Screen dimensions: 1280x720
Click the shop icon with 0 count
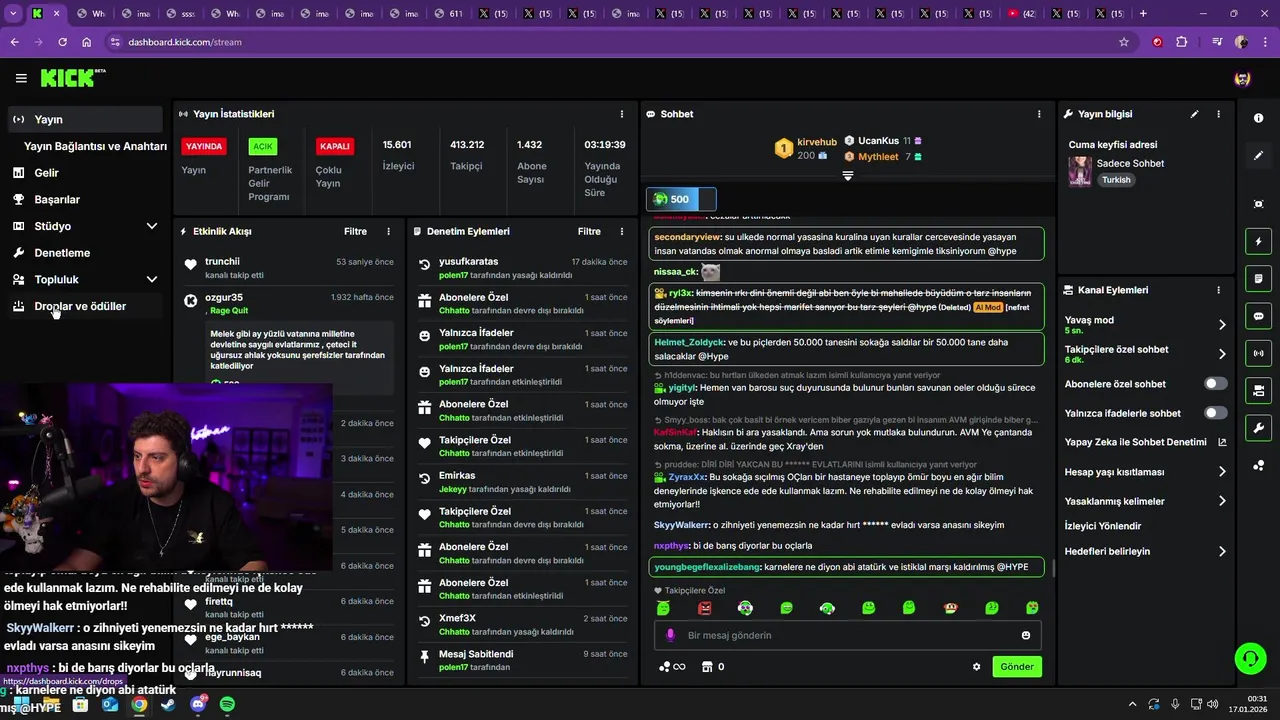pyautogui.click(x=712, y=667)
